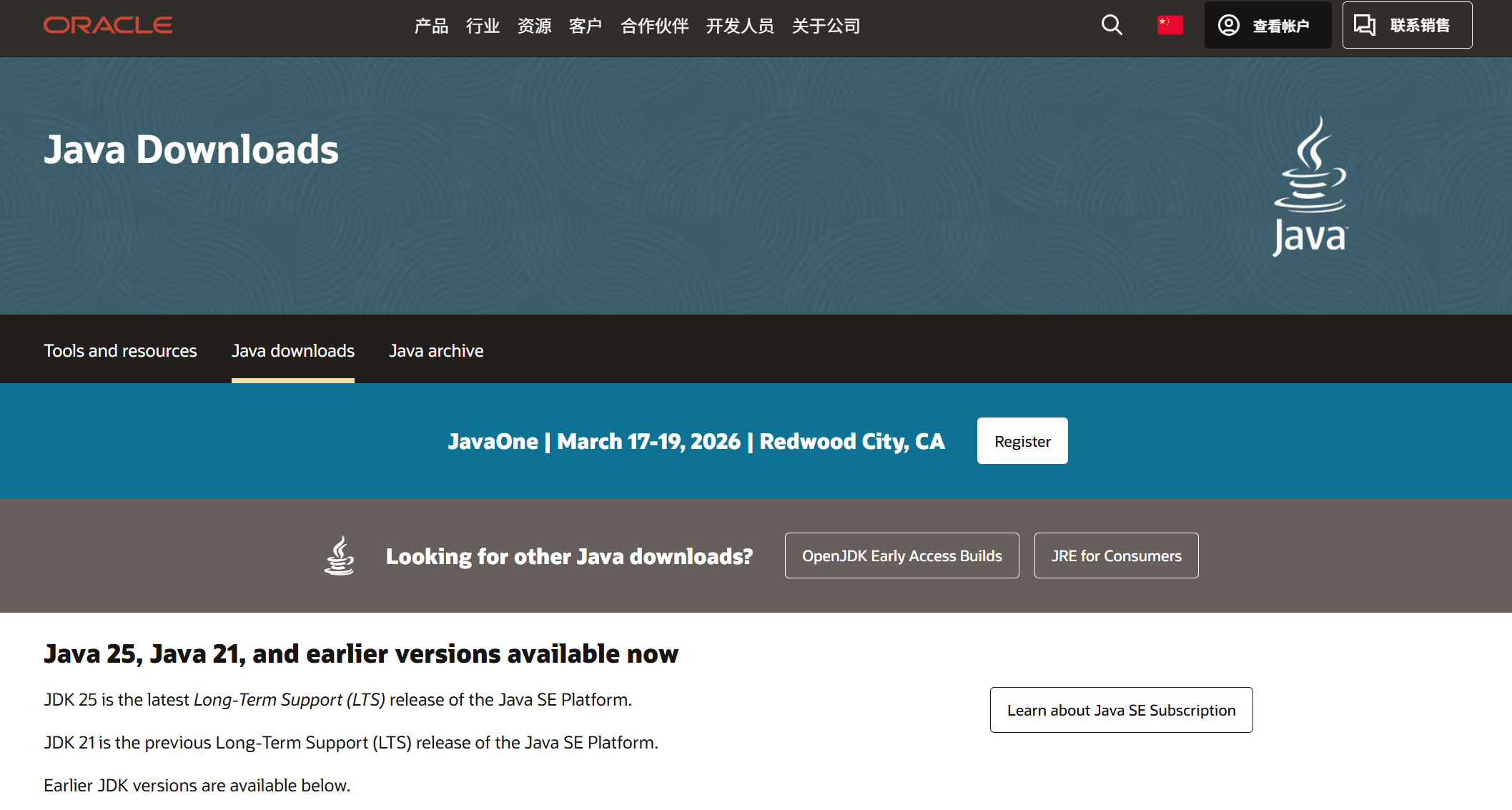1512x810 pixels.
Task: Open OpenJDK Early Access Builds
Action: coord(901,555)
